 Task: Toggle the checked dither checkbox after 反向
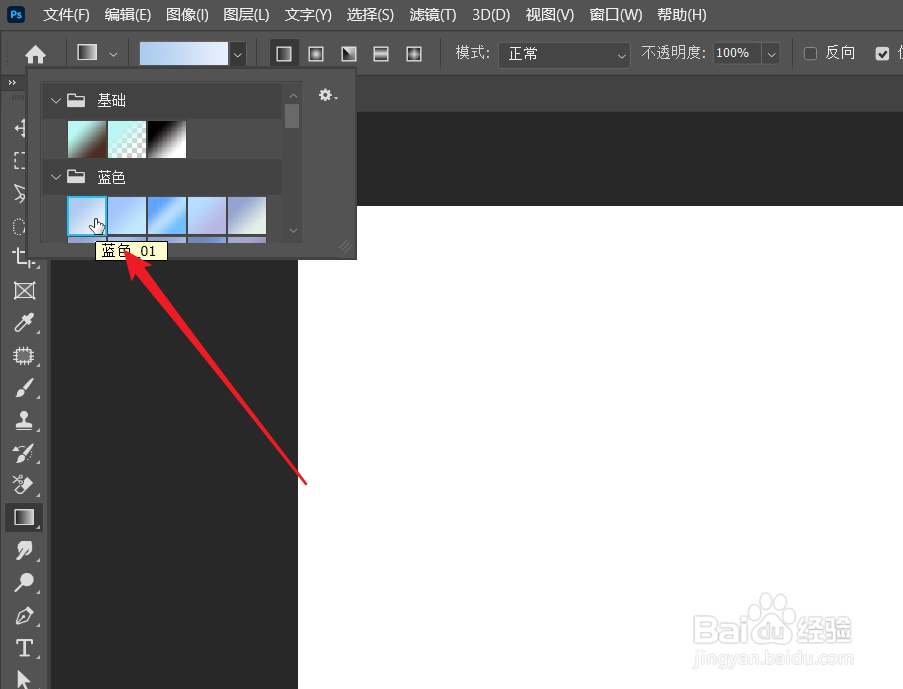click(882, 54)
